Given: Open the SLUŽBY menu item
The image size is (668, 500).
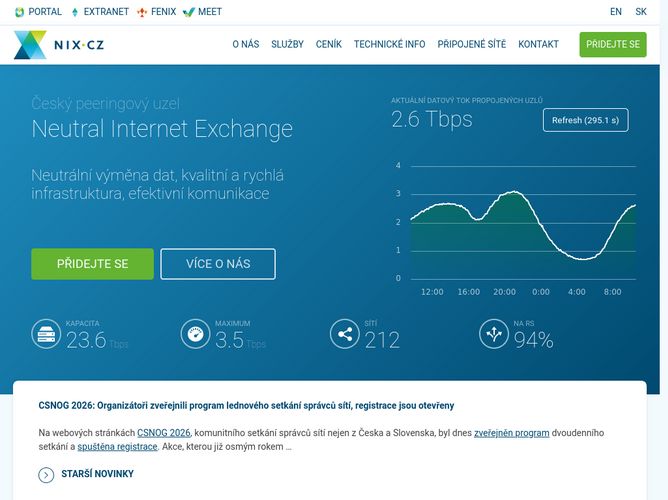Looking at the screenshot, I should [288, 44].
